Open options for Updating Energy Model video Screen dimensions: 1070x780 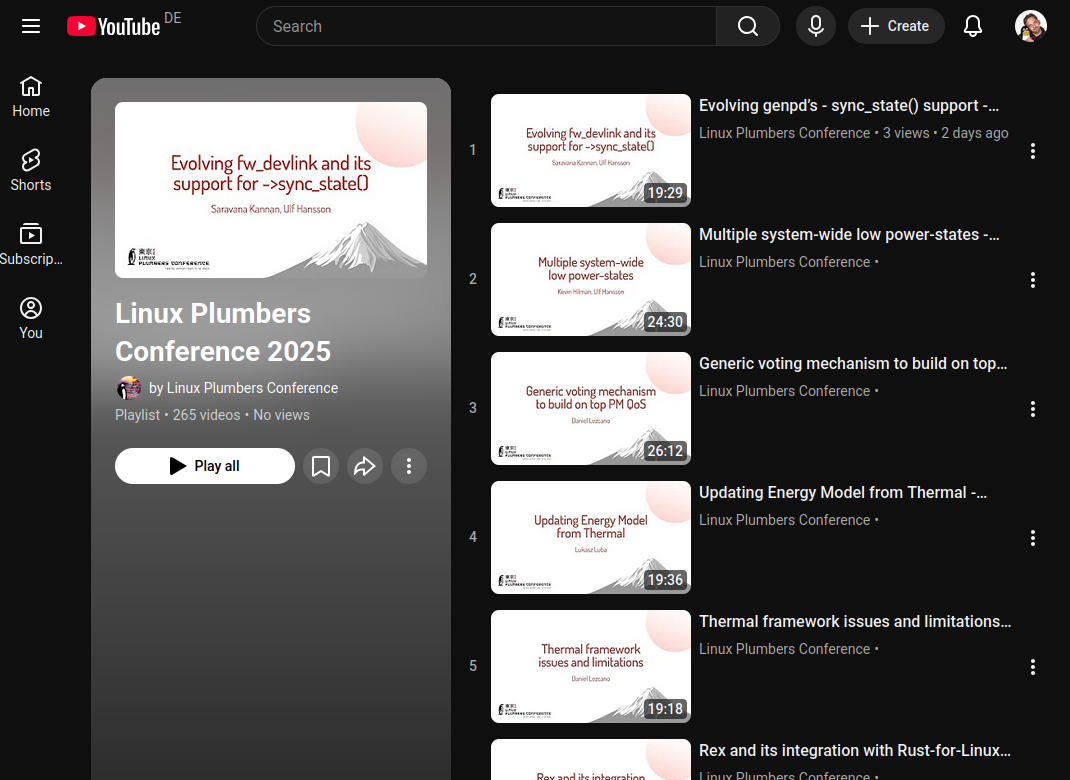[x=1033, y=538]
